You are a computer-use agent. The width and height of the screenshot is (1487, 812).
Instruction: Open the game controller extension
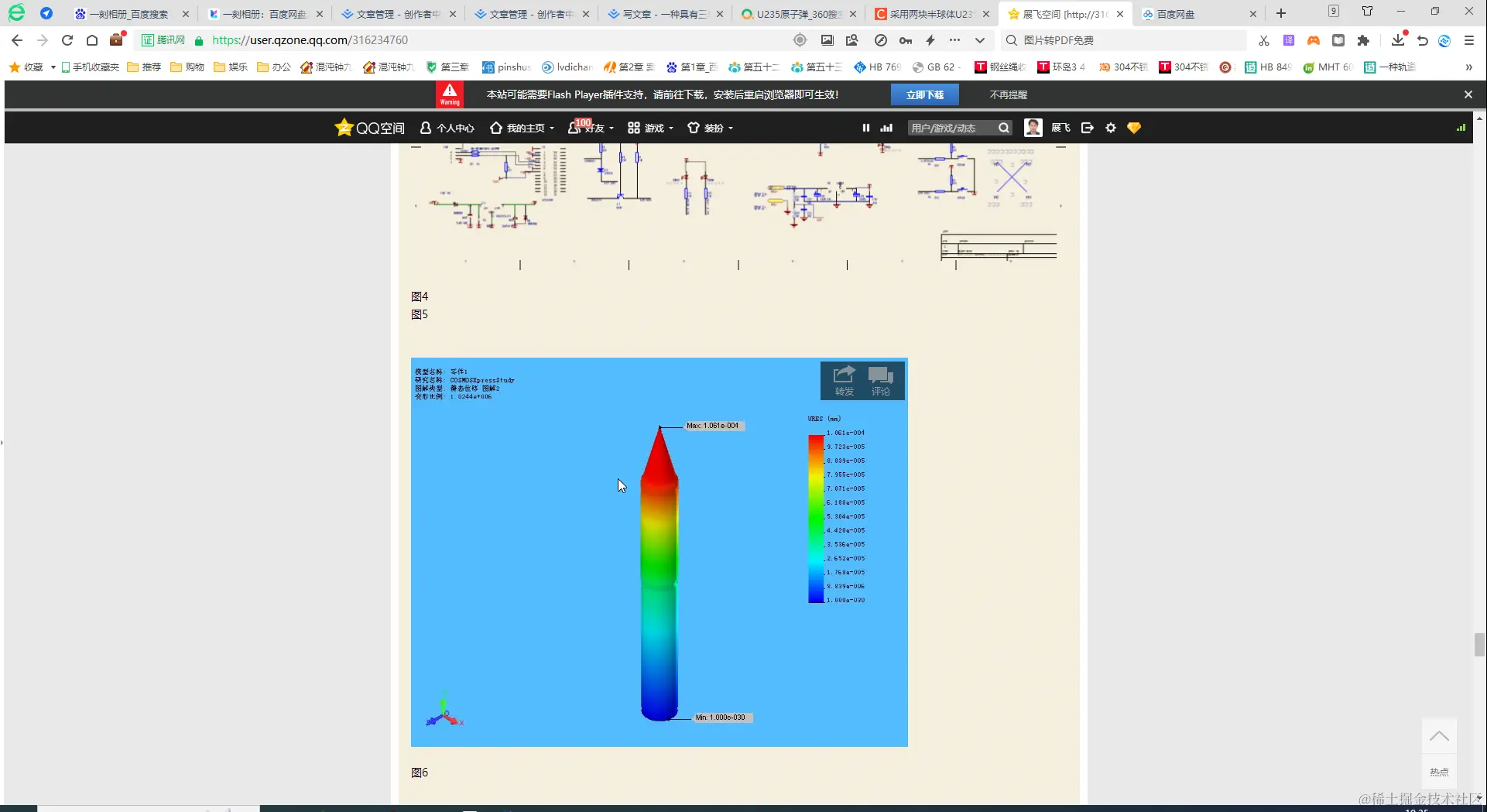[x=1314, y=40]
